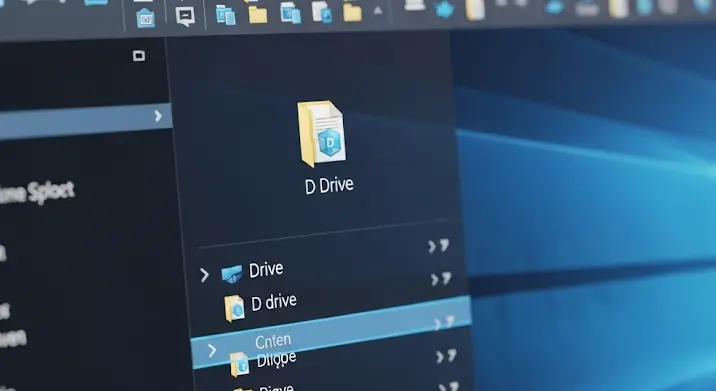Click the white document icon with blue badge in toolbar
This screenshot has width=716, height=391.
click(x=322, y=12)
